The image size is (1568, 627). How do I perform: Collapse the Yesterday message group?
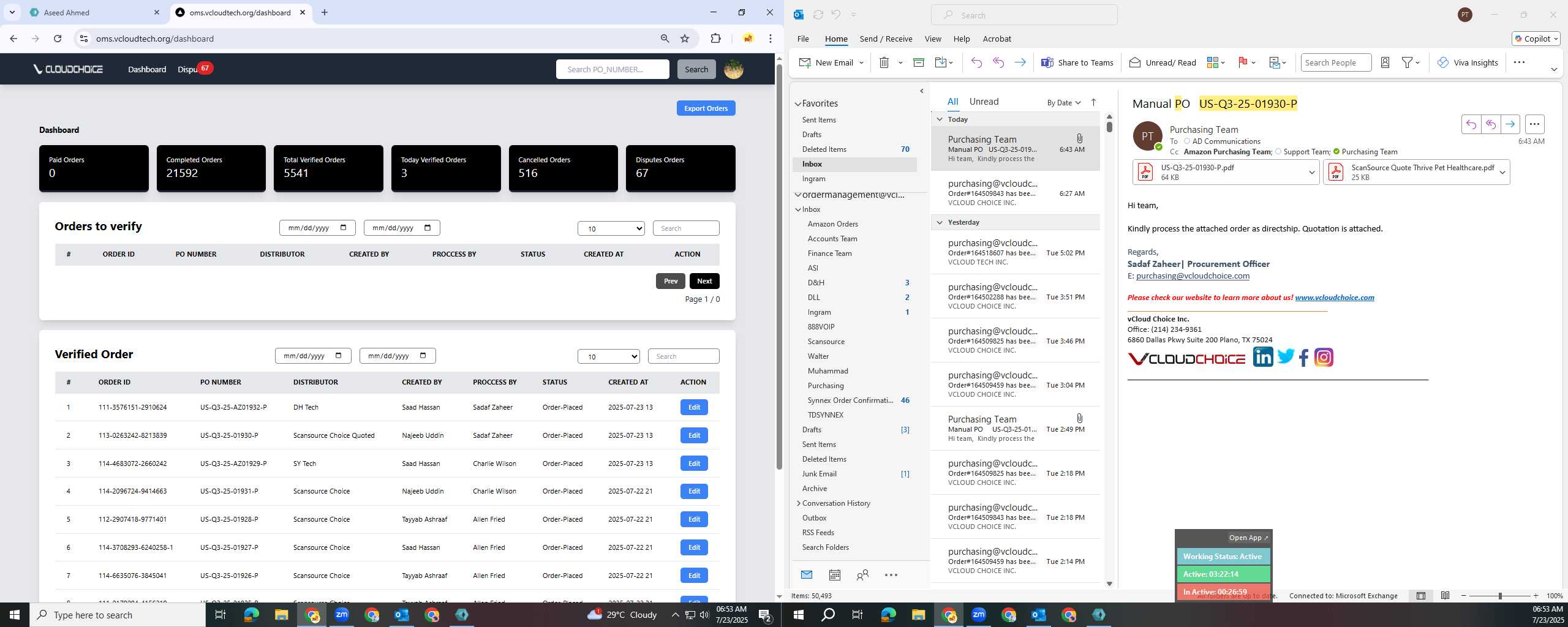tap(940, 222)
